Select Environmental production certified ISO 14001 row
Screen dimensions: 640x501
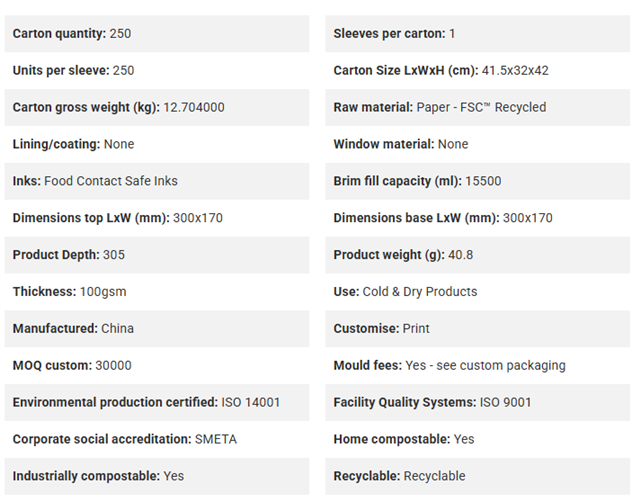click(157, 403)
